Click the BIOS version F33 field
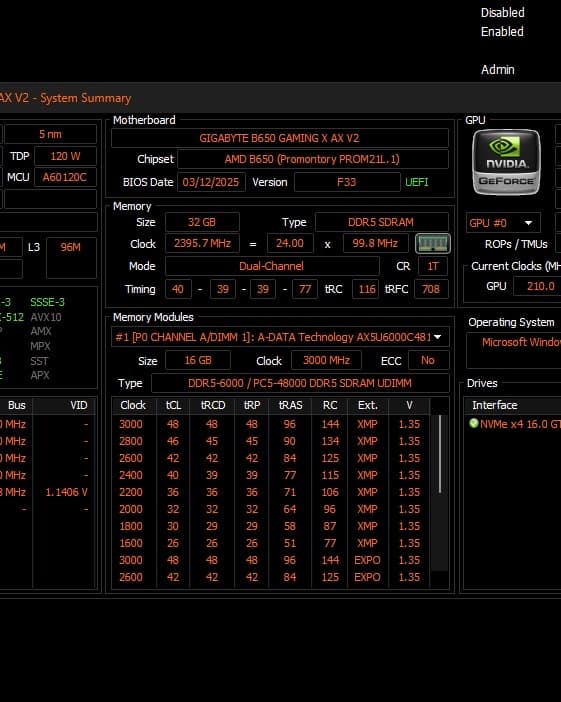Screen dimensions: 561x702 point(347,182)
